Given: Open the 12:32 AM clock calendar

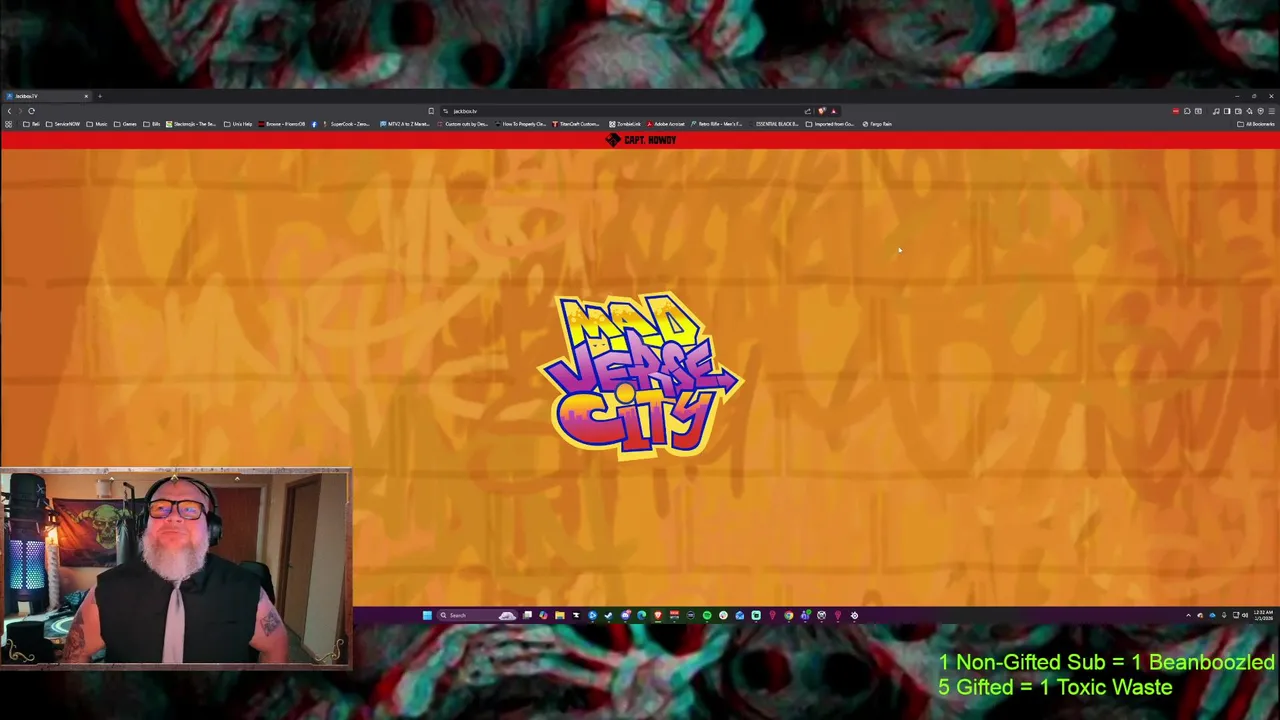Looking at the screenshot, I should point(1264,615).
